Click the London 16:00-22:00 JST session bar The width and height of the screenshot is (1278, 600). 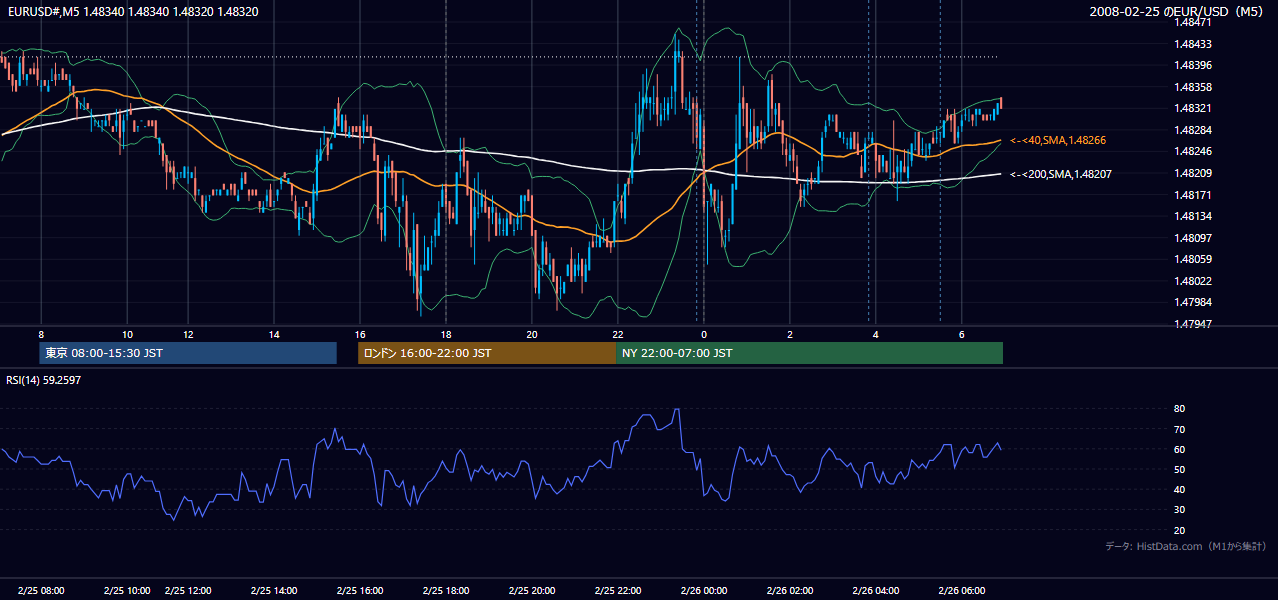pyautogui.click(x=487, y=353)
